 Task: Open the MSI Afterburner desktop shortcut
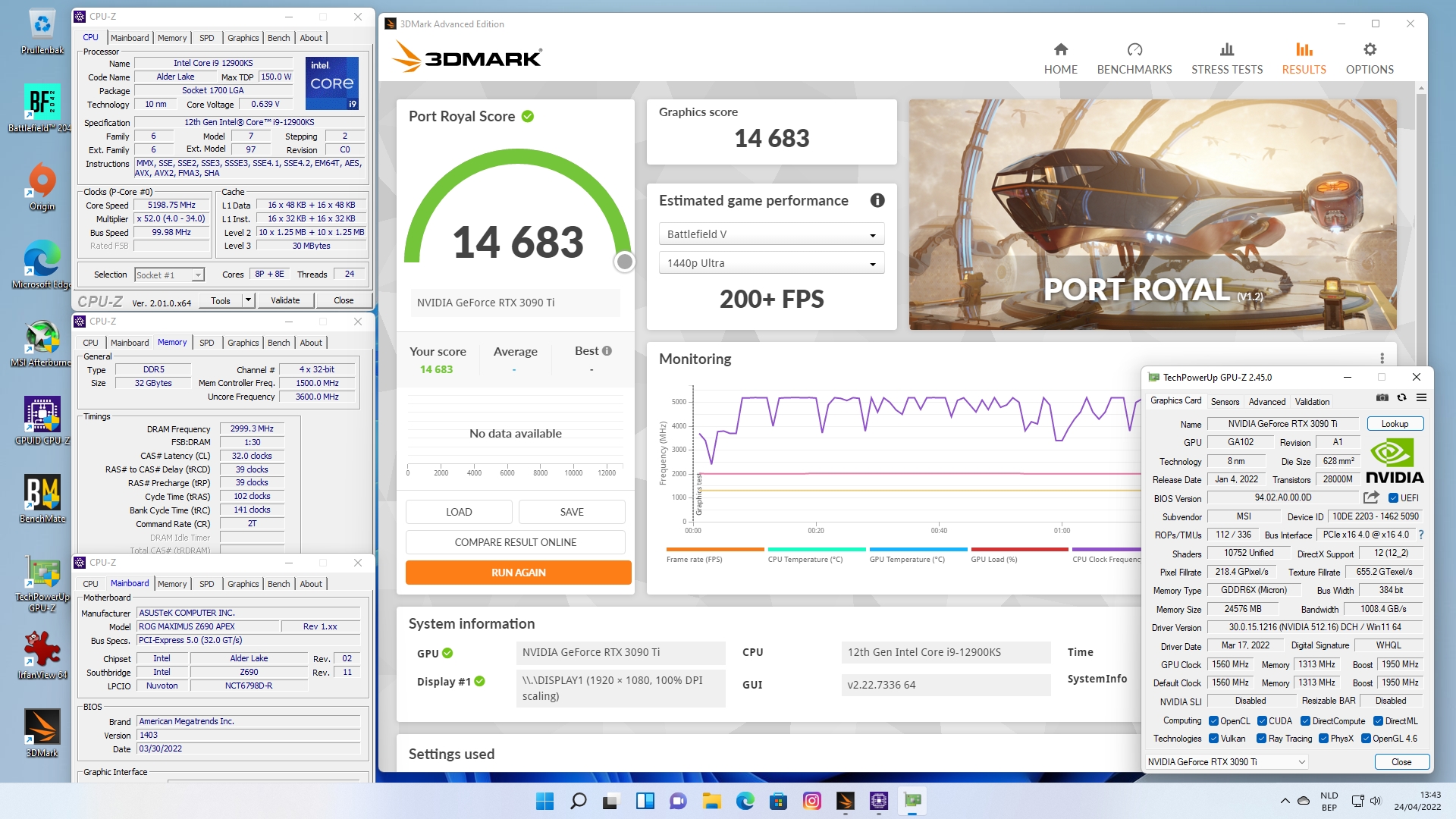[42, 344]
